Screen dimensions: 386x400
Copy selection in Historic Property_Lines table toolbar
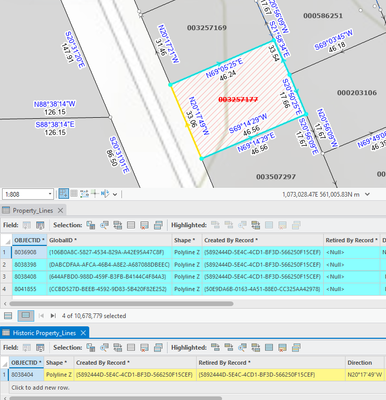coord(158,348)
